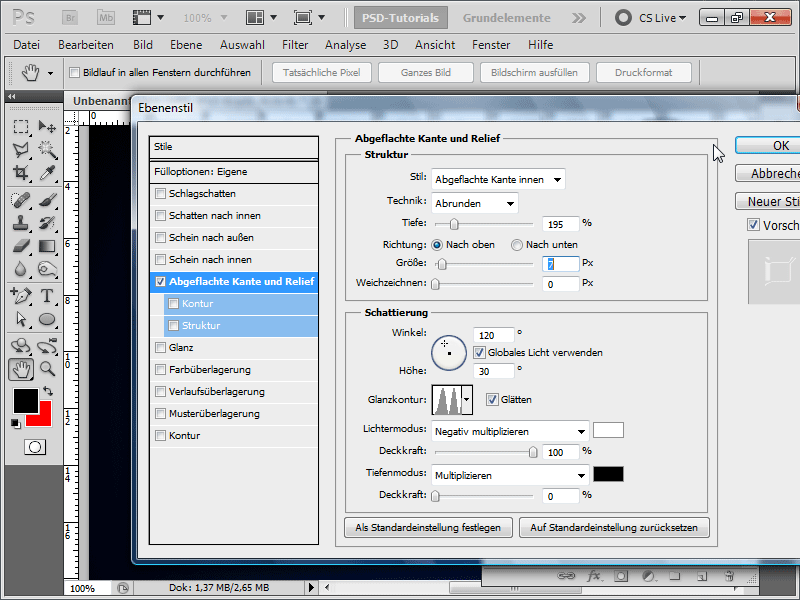
Task: Activate the horizontal Type tool
Action: 46,296
